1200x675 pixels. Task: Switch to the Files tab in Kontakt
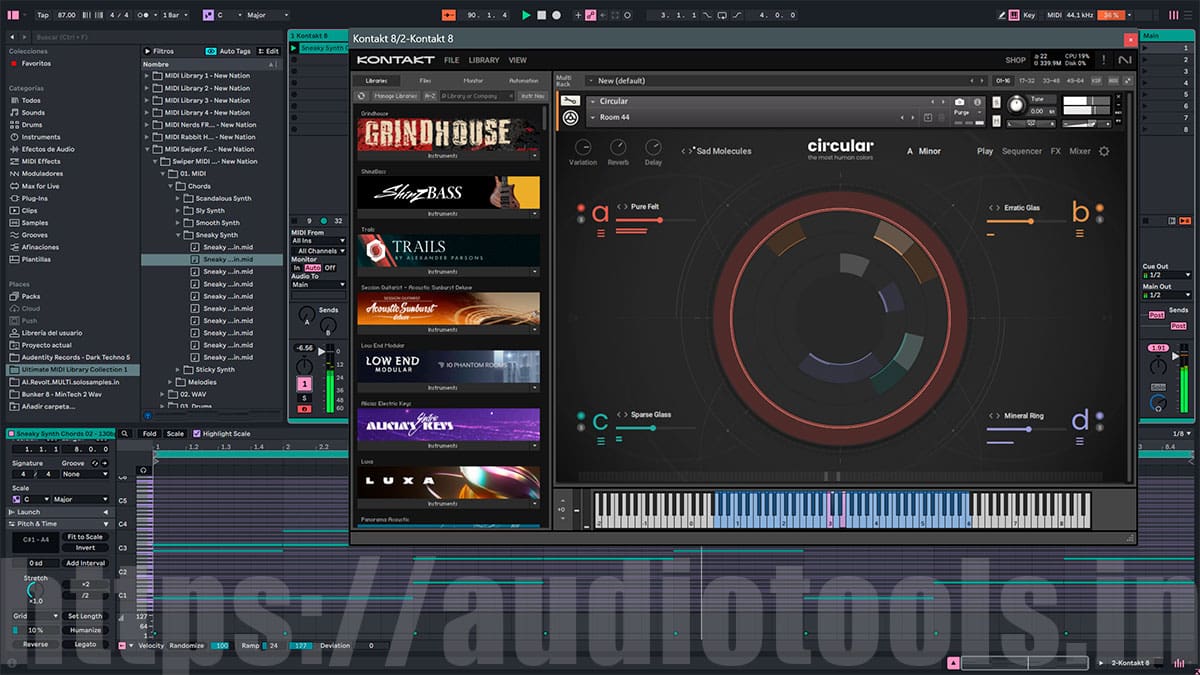coord(425,81)
